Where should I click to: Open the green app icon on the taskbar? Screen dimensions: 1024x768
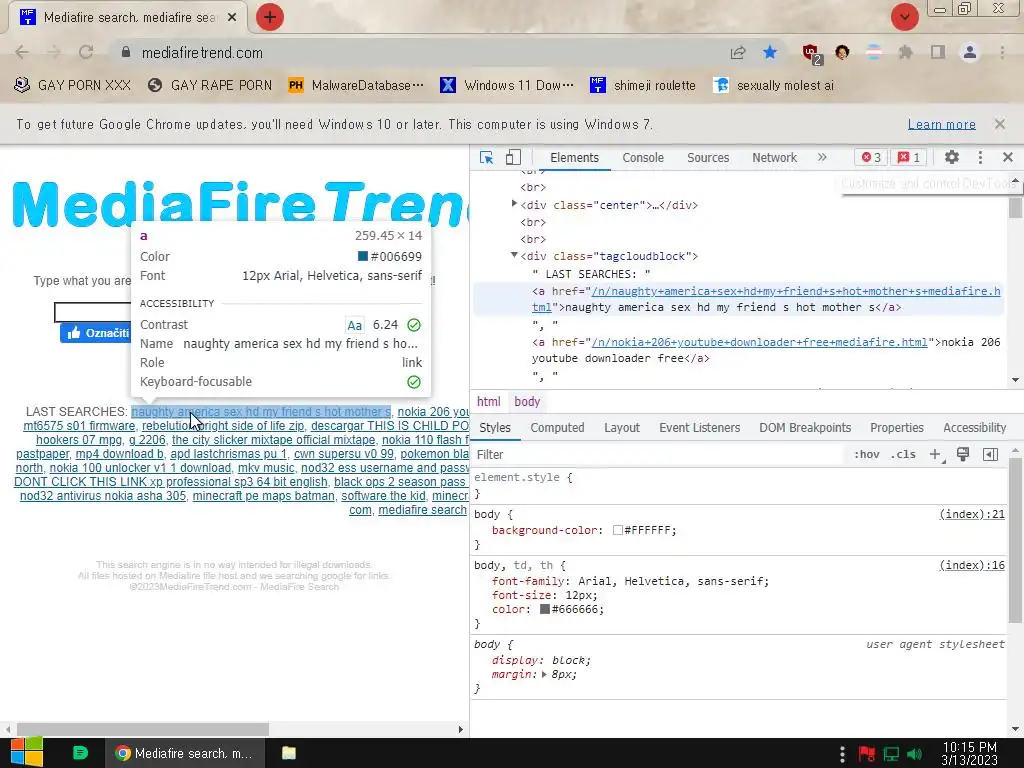click(x=80, y=753)
